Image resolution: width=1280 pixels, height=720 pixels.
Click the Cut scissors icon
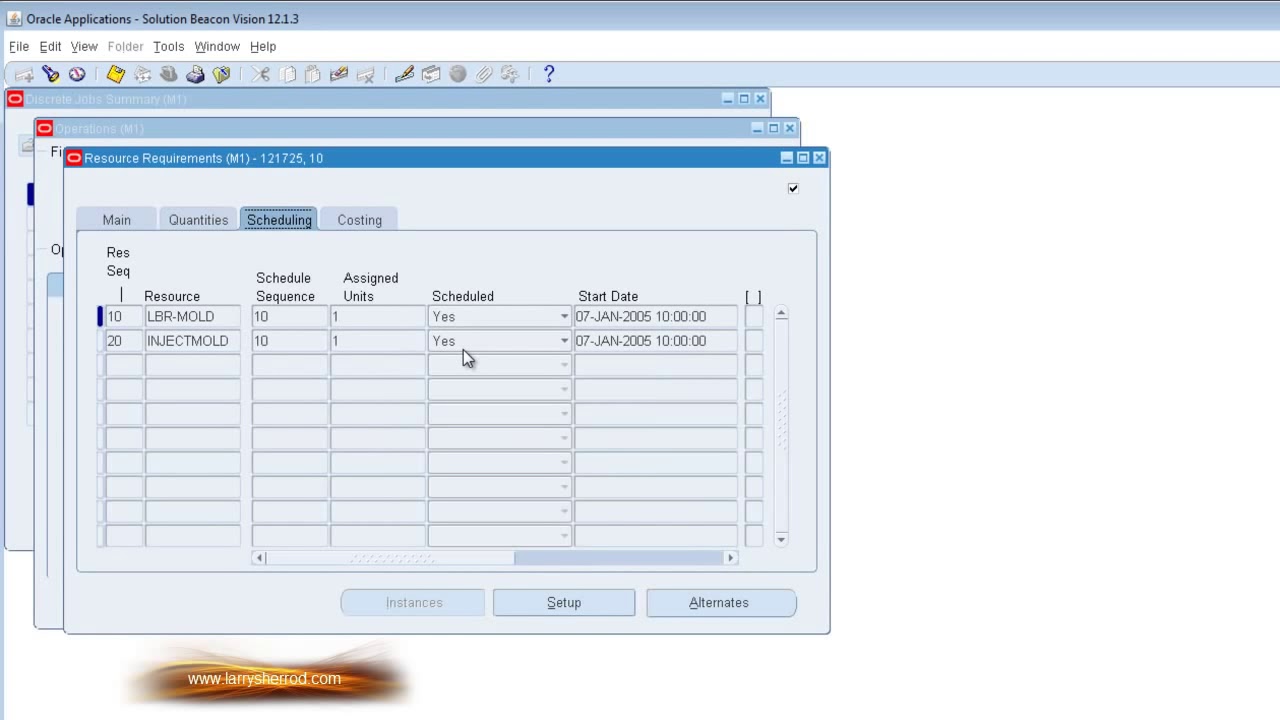click(x=260, y=74)
